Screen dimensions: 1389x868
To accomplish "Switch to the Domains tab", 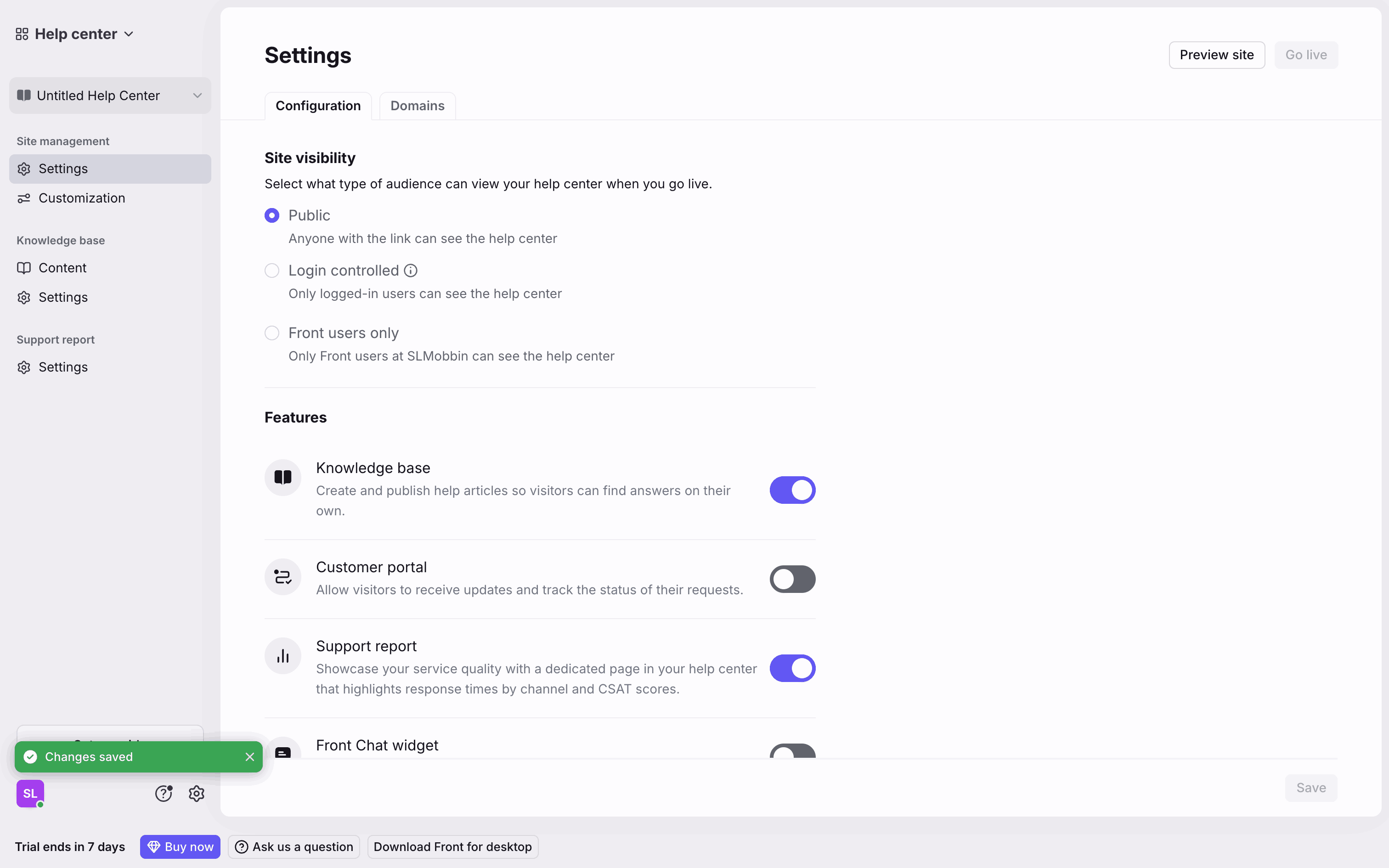I will point(417,106).
